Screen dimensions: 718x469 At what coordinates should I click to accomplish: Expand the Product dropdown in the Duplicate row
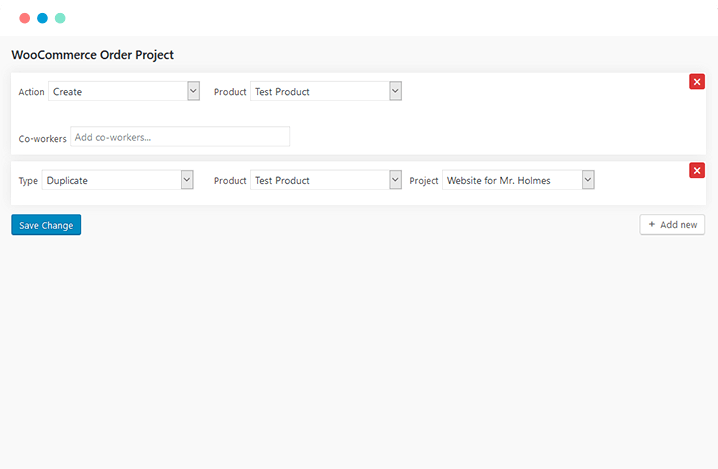[326, 180]
